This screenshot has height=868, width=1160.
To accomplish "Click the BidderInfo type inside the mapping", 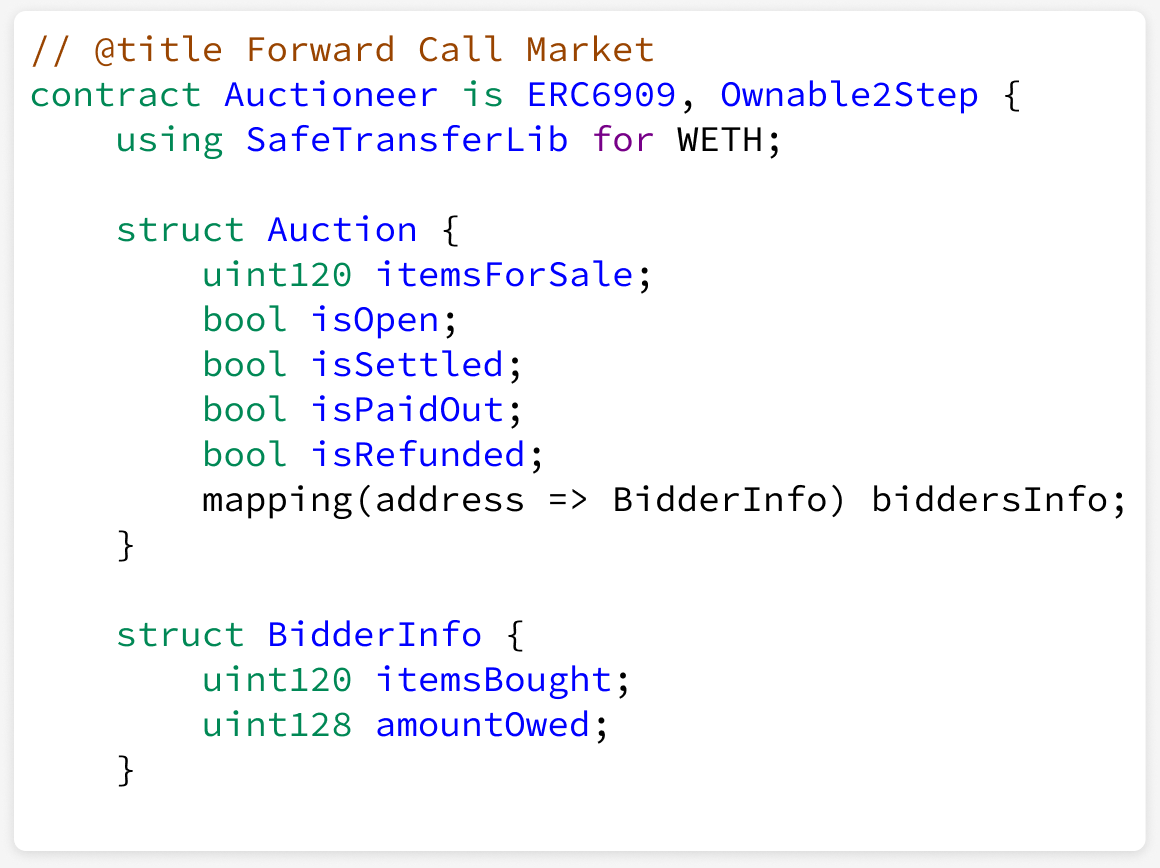I will [720, 501].
